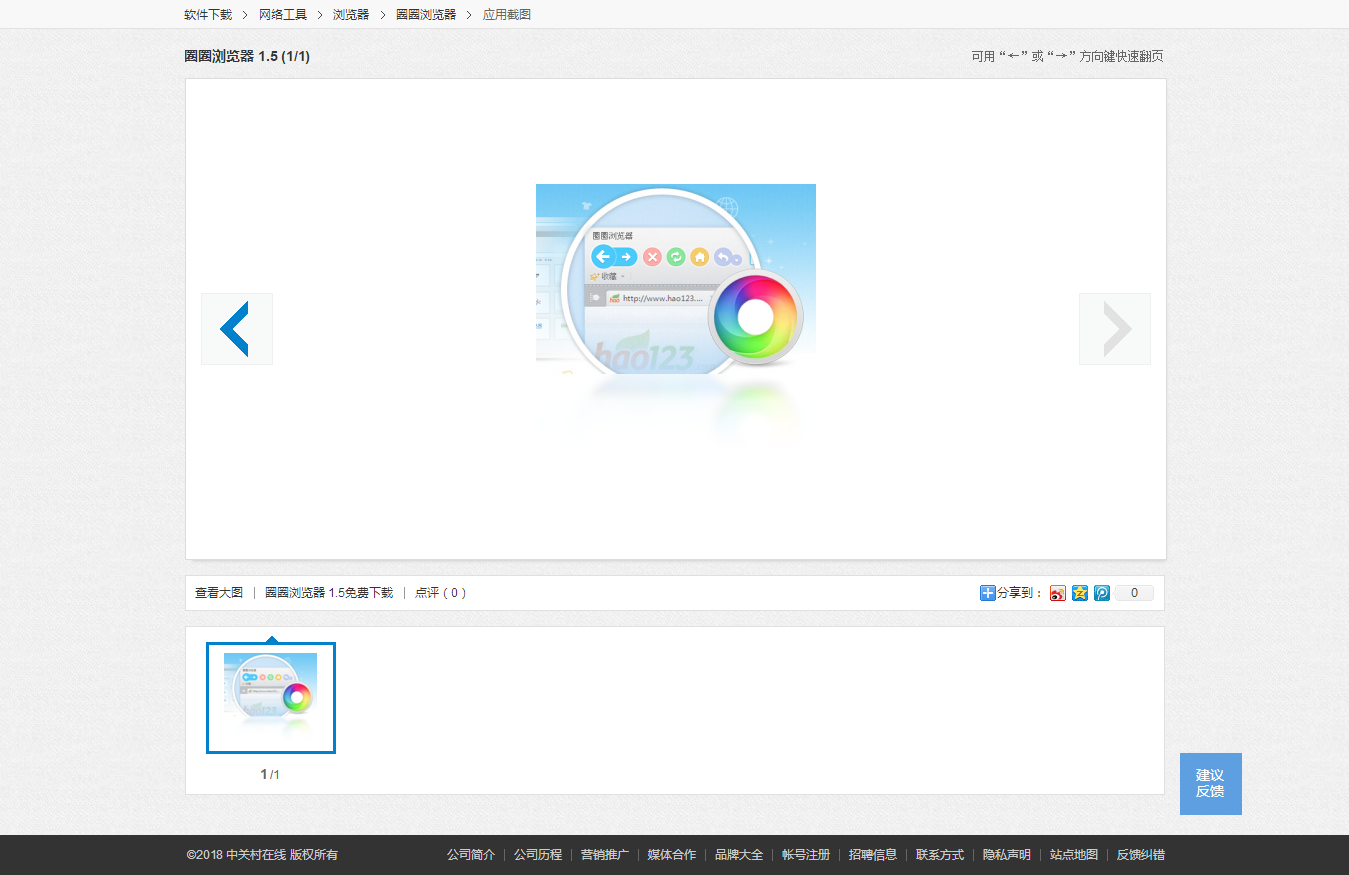
Task: Click 分享到 label
Action: click(1020, 593)
